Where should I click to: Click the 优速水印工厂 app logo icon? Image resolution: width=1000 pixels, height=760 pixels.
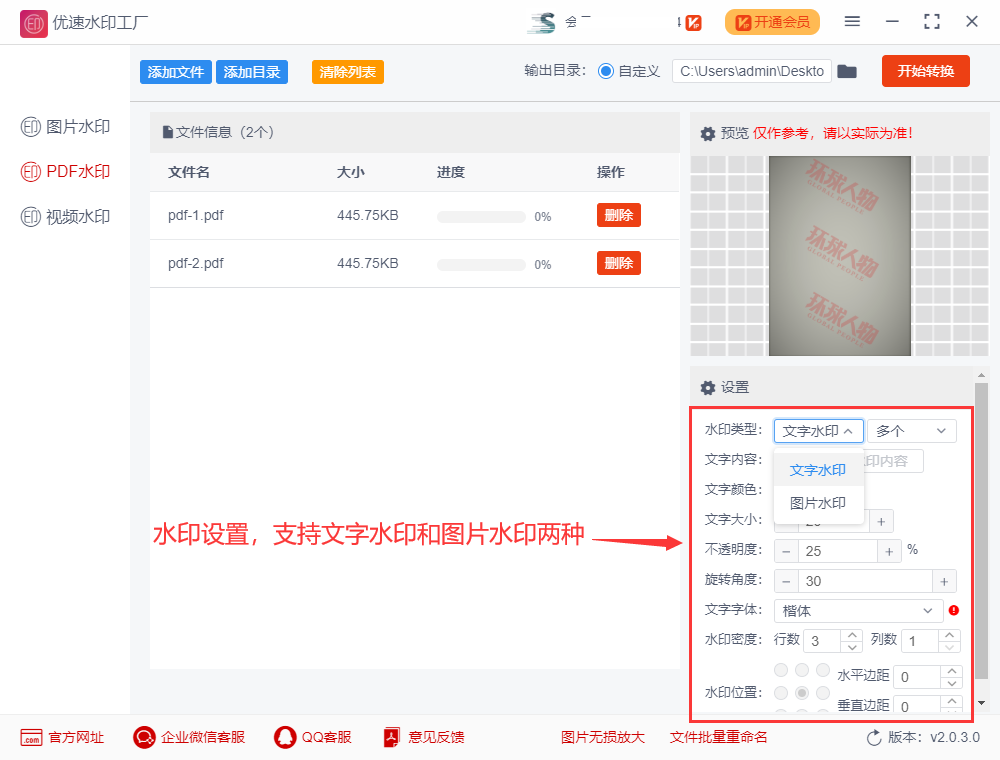point(33,24)
